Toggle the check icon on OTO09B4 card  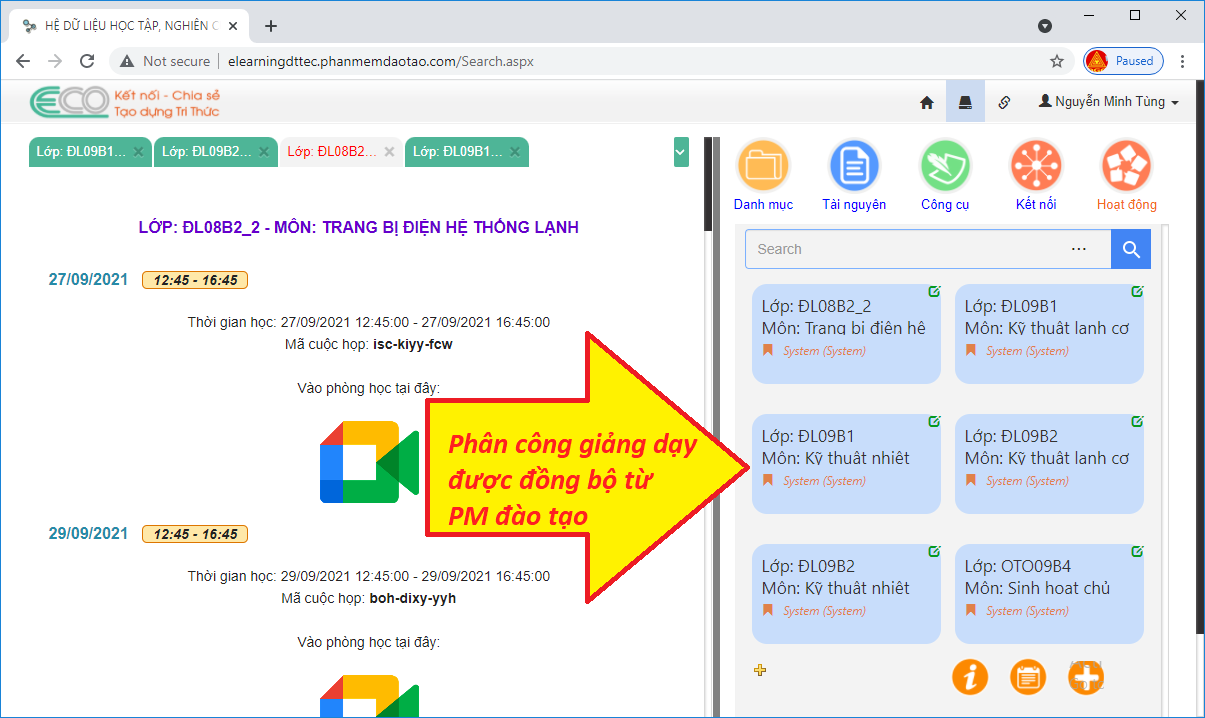tap(1137, 552)
